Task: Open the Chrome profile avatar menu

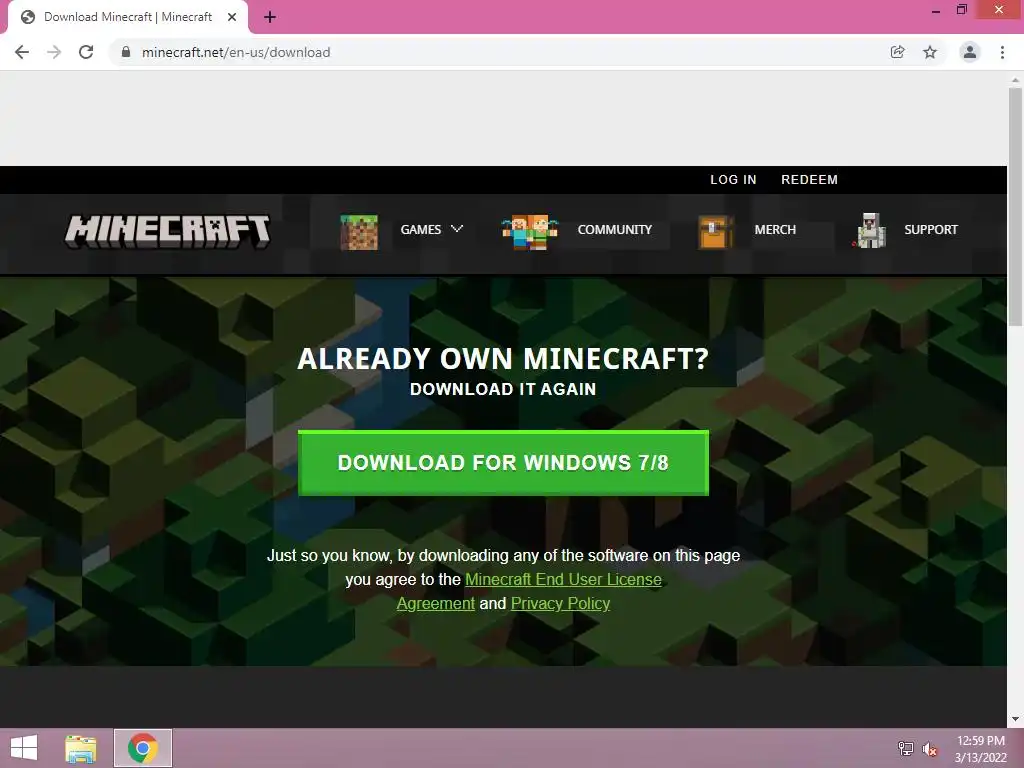Action: (x=970, y=52)
